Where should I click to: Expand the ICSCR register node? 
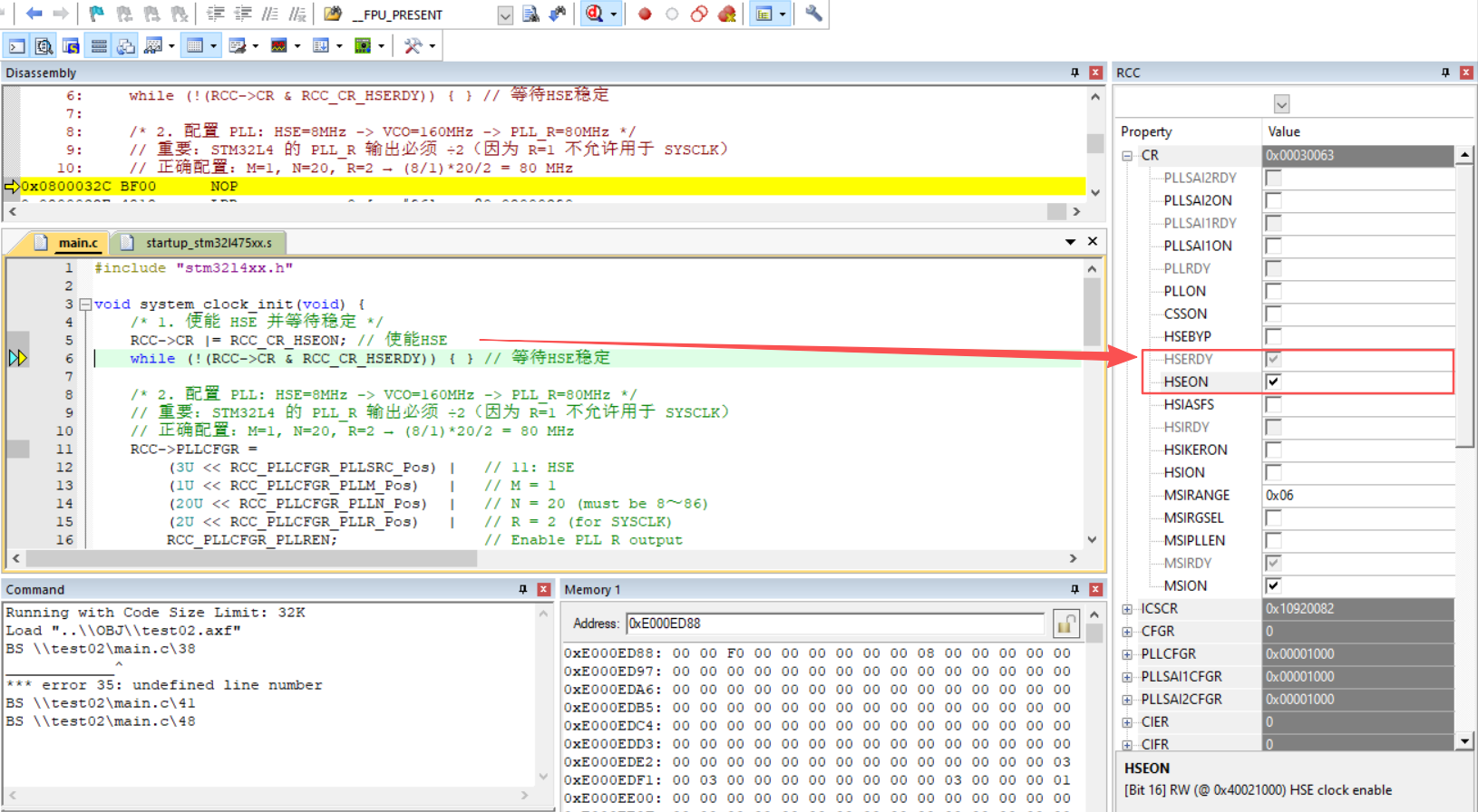(1127, 609)
